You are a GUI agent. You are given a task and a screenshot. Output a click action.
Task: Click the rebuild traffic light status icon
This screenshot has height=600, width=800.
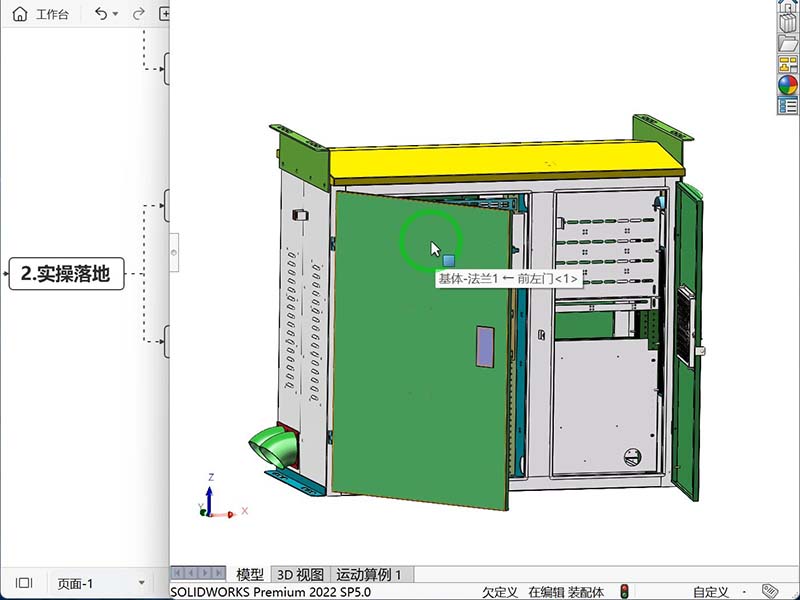(625, 592)
